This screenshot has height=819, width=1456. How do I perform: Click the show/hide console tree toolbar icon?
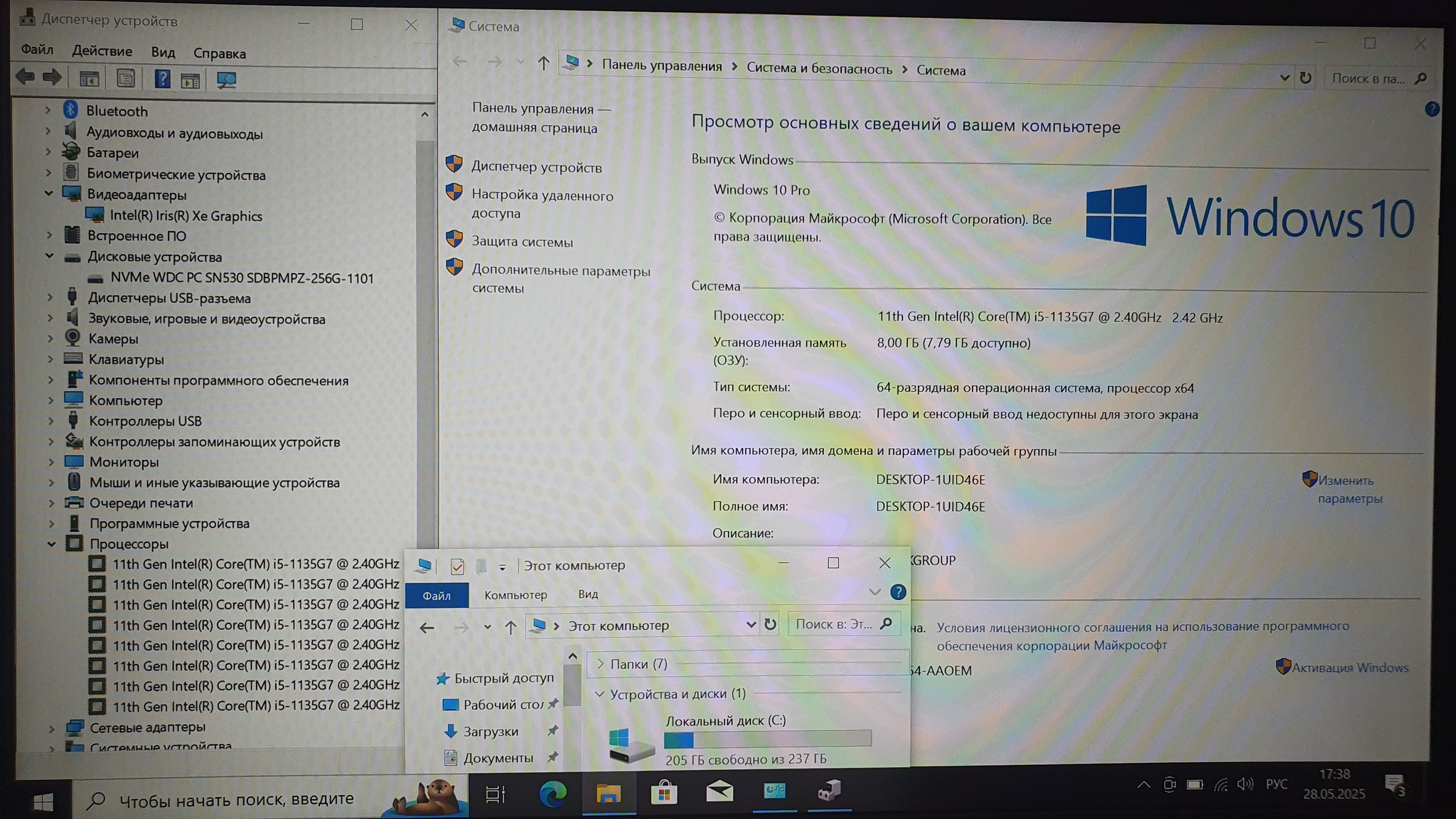click(x=89, y=79)
